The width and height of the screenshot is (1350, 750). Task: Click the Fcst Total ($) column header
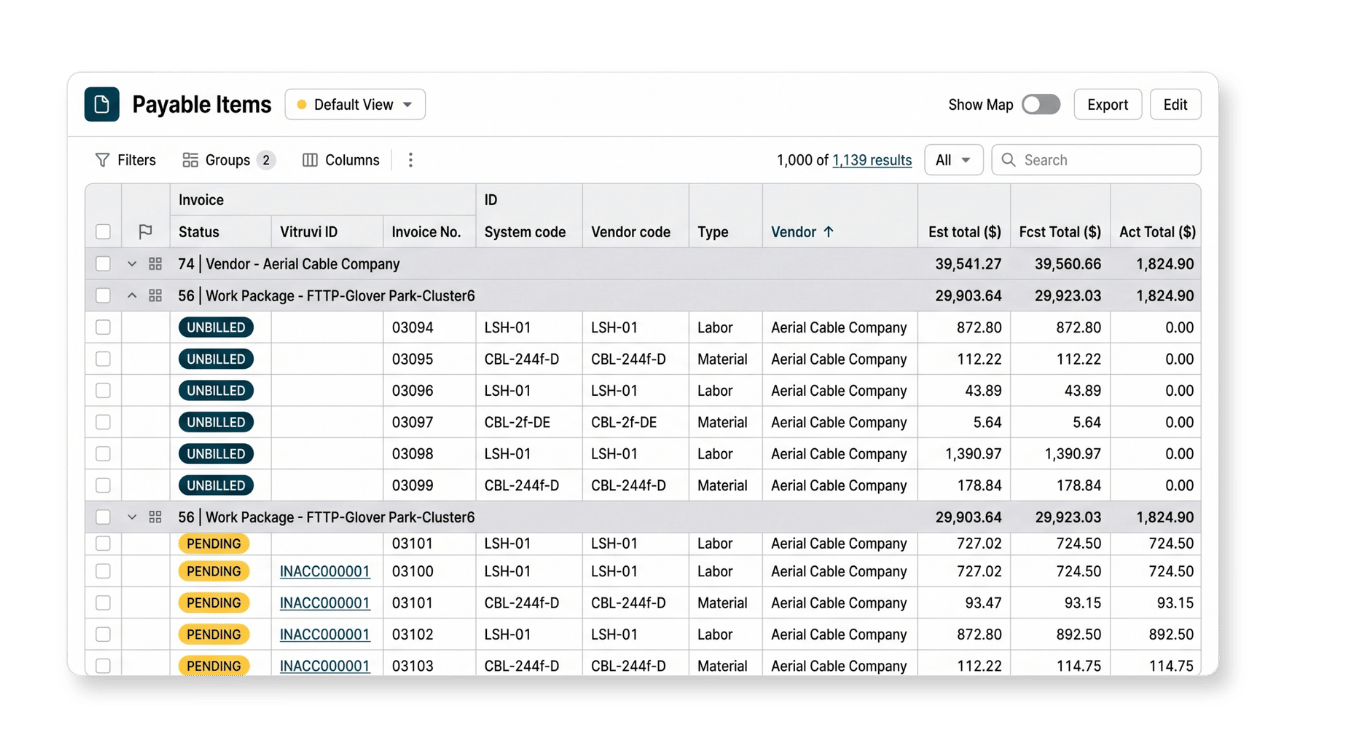click(1060, 232)
